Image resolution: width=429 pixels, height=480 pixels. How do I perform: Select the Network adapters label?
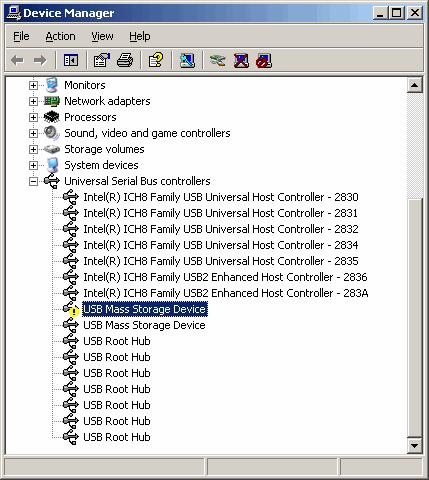coord(107,101)
